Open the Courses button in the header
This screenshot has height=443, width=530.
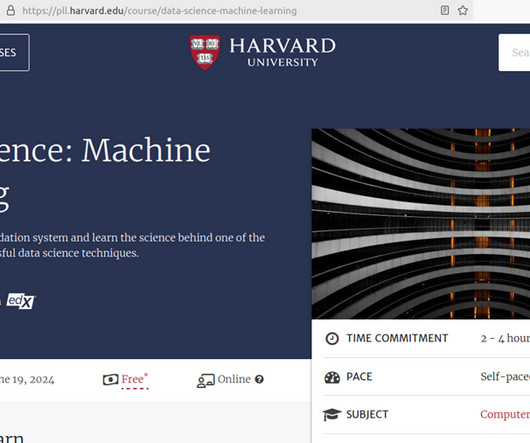[14, 52]
